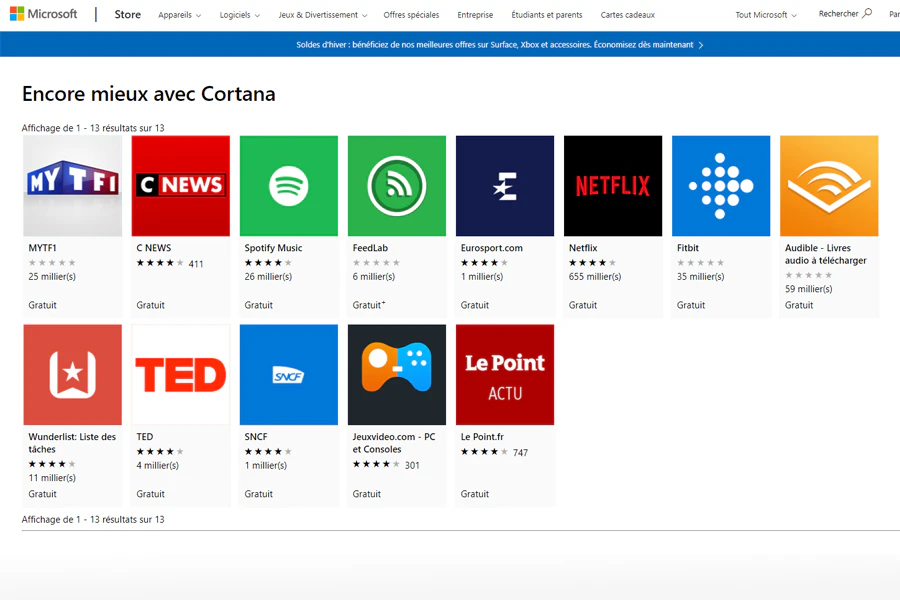Open the Le Point.fr title link
The image size is (900, 600).
[x=482, y=437]
